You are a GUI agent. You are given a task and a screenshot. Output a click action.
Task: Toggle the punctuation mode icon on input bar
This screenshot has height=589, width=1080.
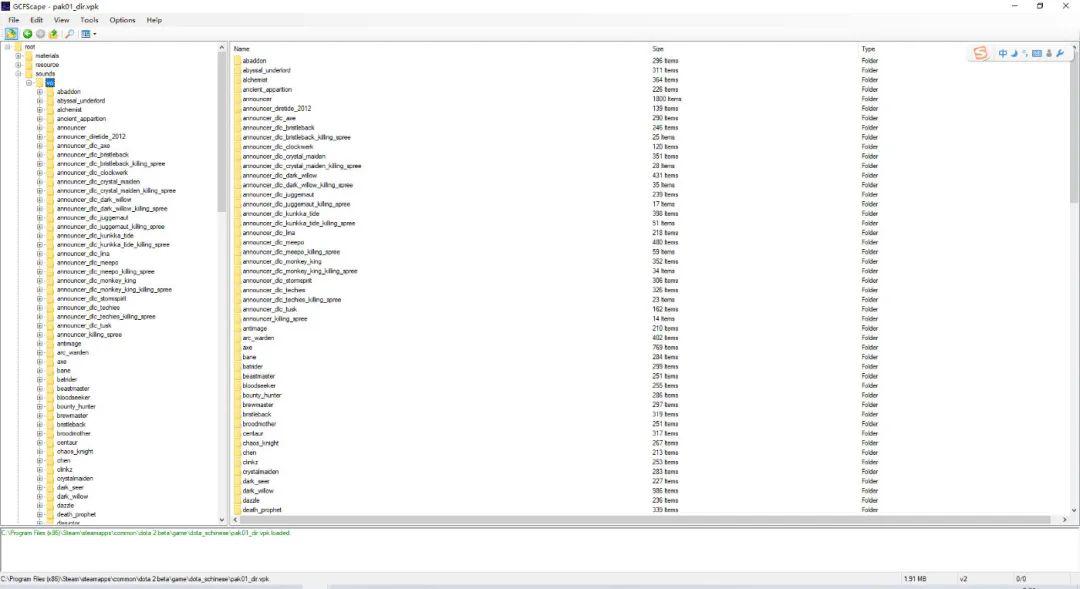[x=1025, y=54]
